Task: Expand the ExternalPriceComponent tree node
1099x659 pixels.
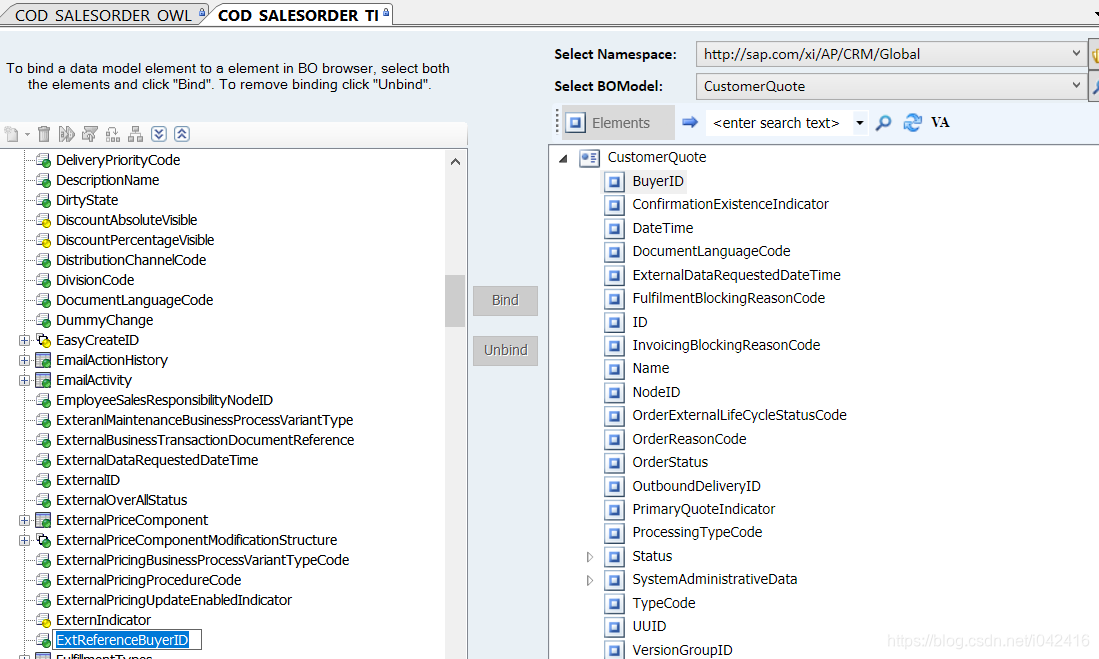Action: click(x=25, y=521)
